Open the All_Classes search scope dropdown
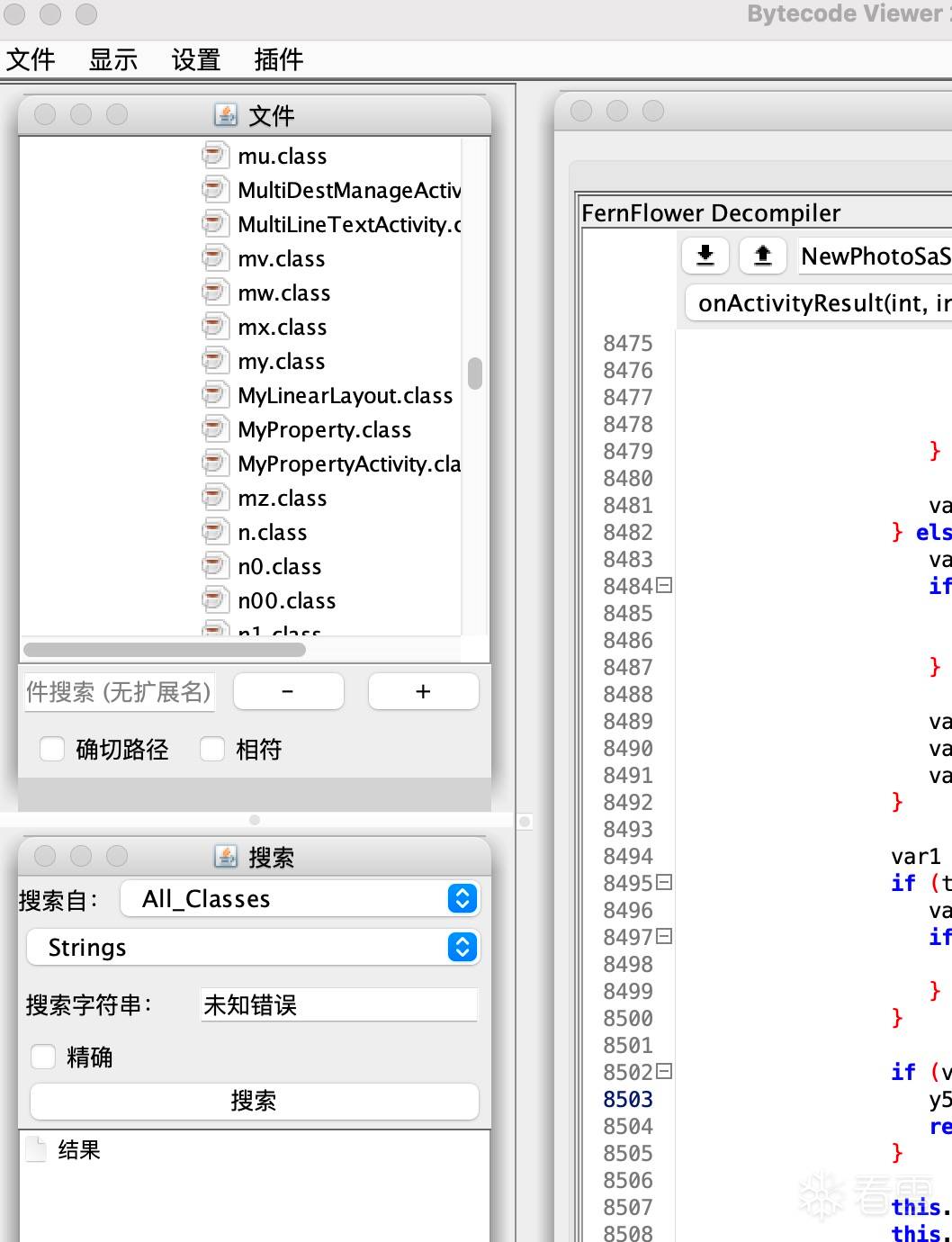The image size is (952, 1242). pyautogui.click(x=299, y=898)
